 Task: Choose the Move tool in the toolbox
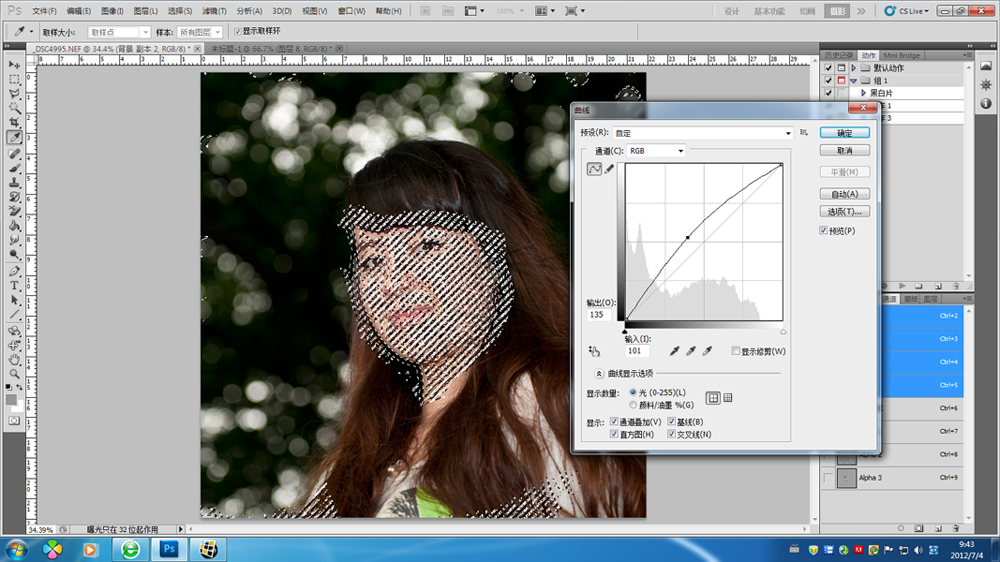tap(15, 63)
